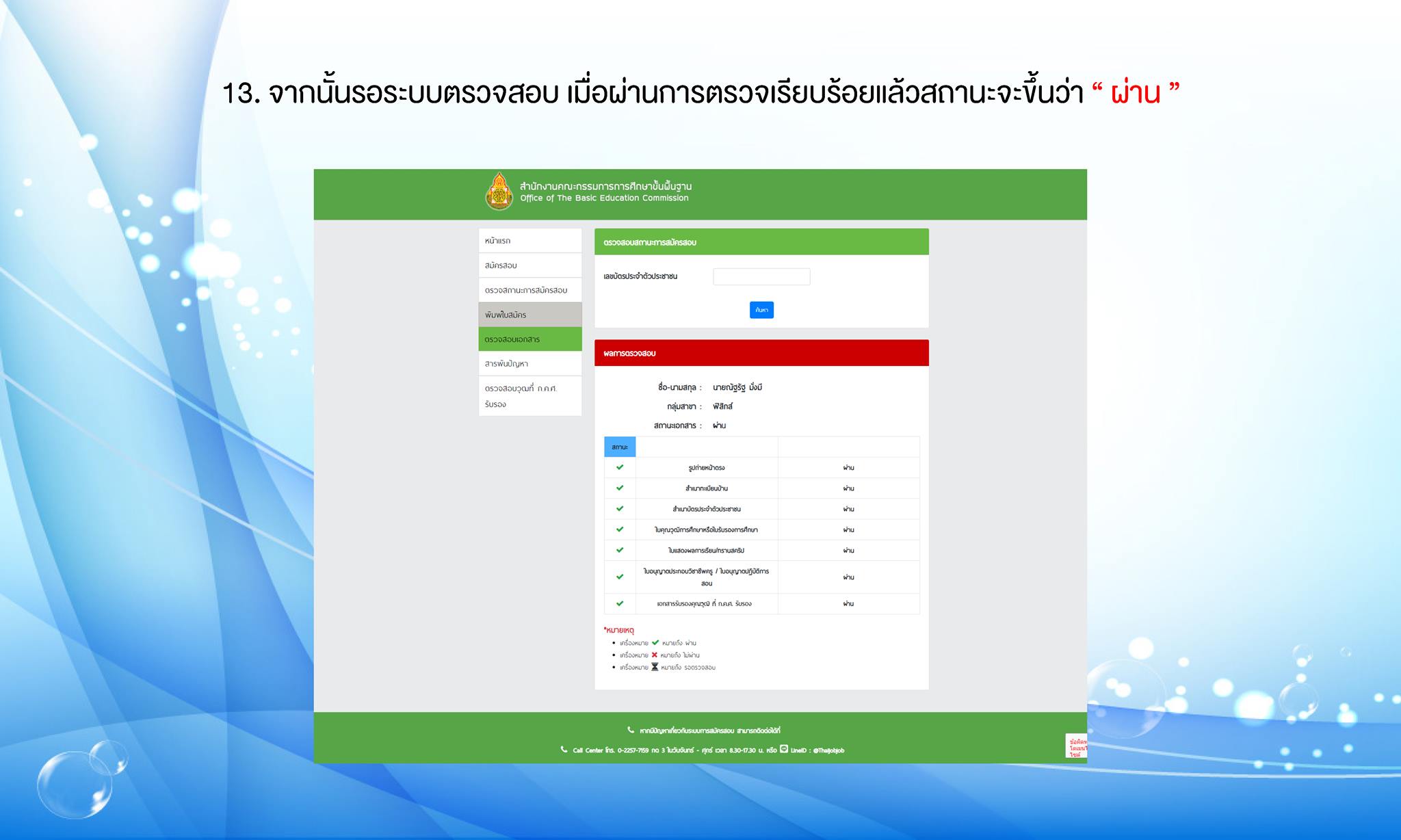Image resolution: width=1401 pixels, height=840 pixels.
Task: Click hourglass legend icon meaning รอตรวจสอบ
Action: (655, 667)
